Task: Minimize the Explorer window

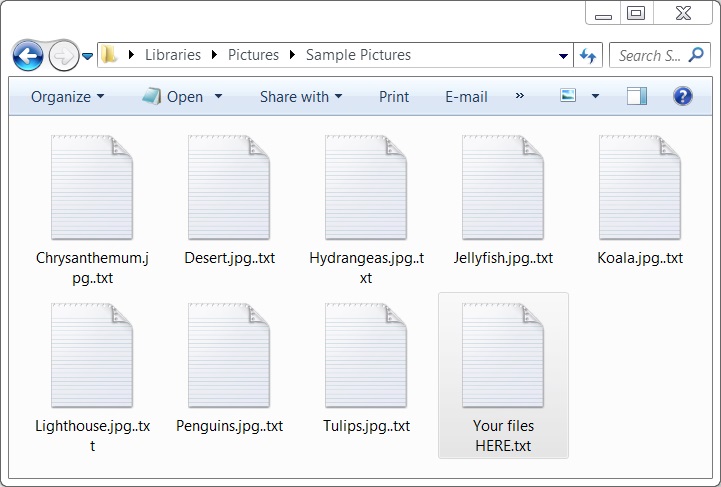Action: (603, 13)
